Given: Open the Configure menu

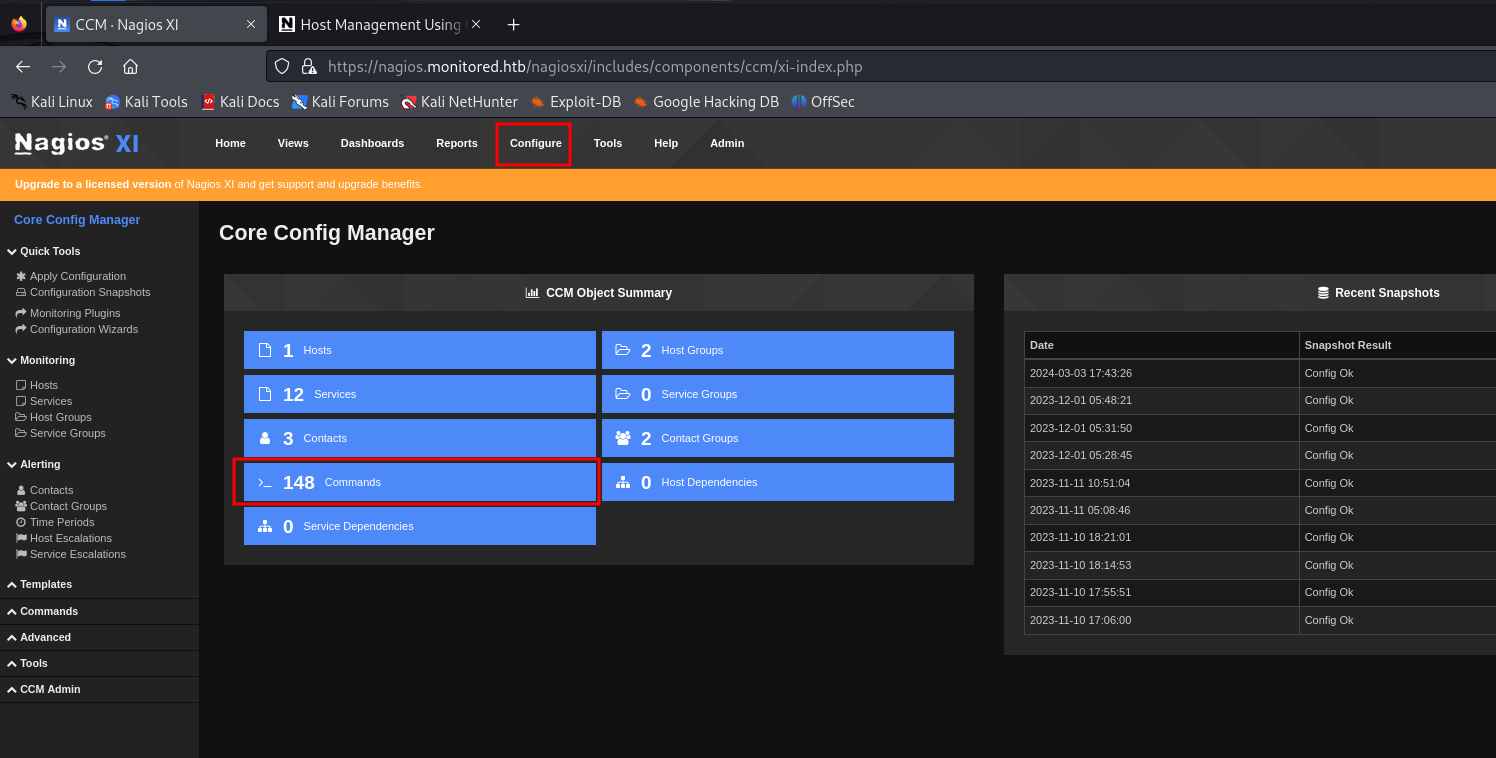Looking at the screenshot, I should 536,143.
